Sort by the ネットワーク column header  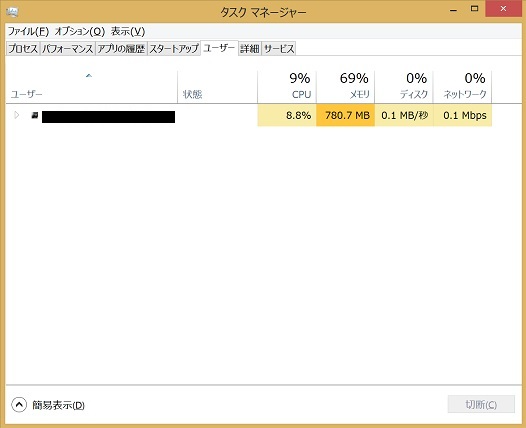(x=462, y=87)
